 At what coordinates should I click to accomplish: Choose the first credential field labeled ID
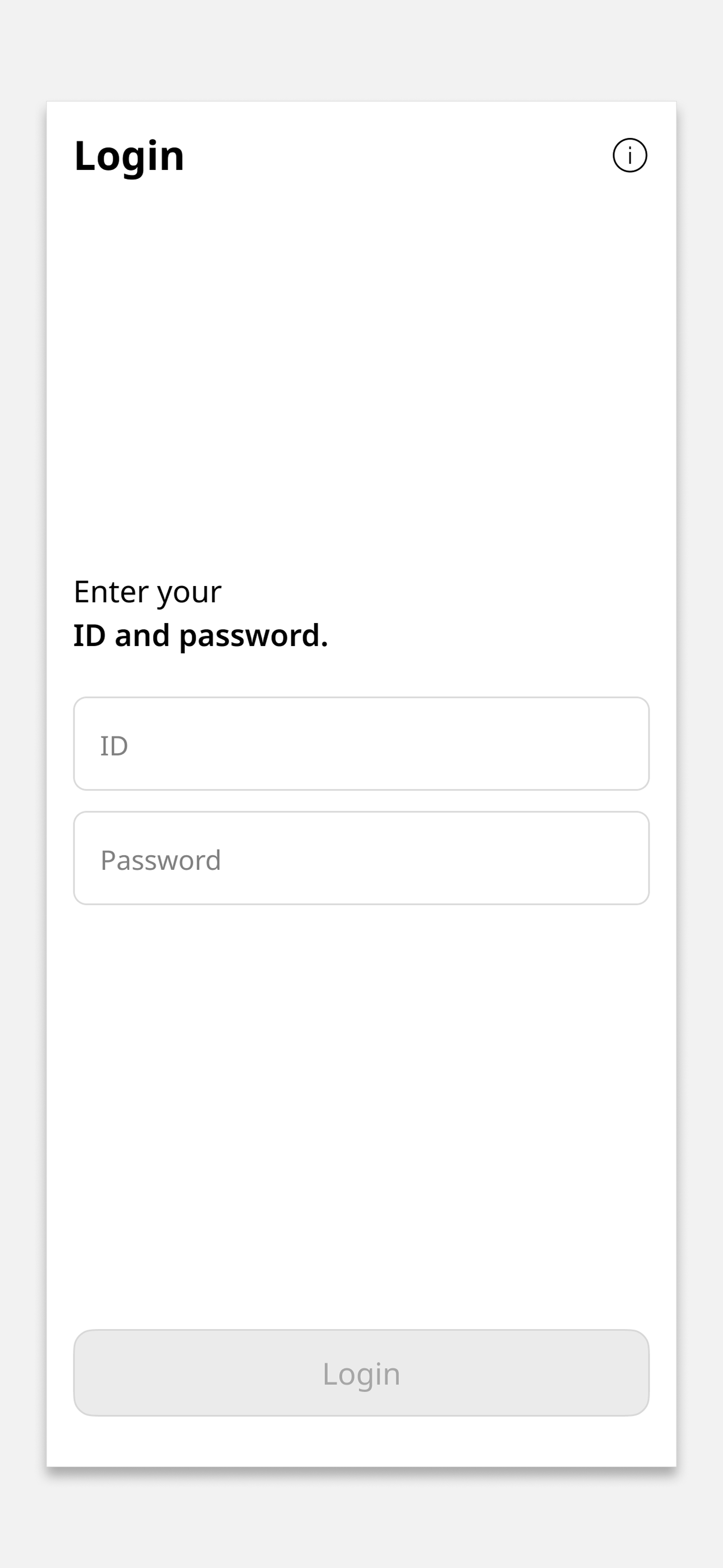361,744
